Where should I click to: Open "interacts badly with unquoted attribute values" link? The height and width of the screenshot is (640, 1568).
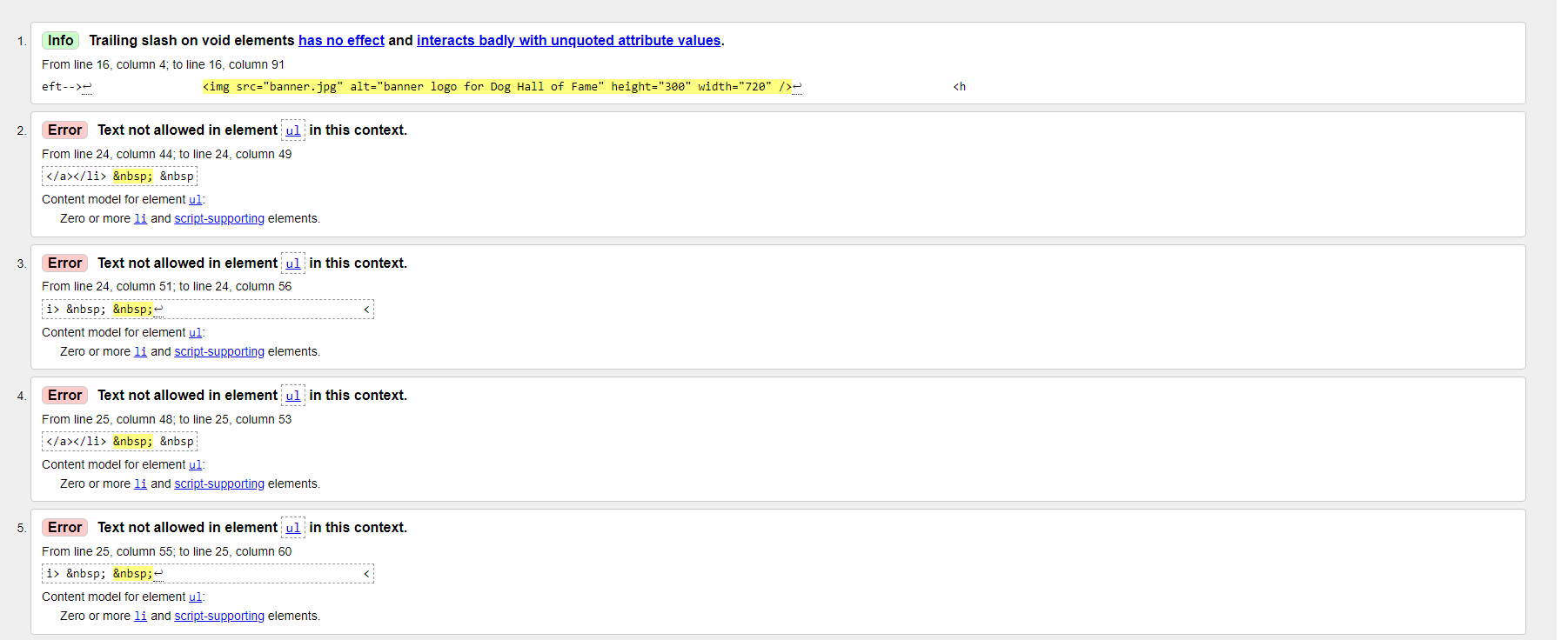[x=569, y=41]
